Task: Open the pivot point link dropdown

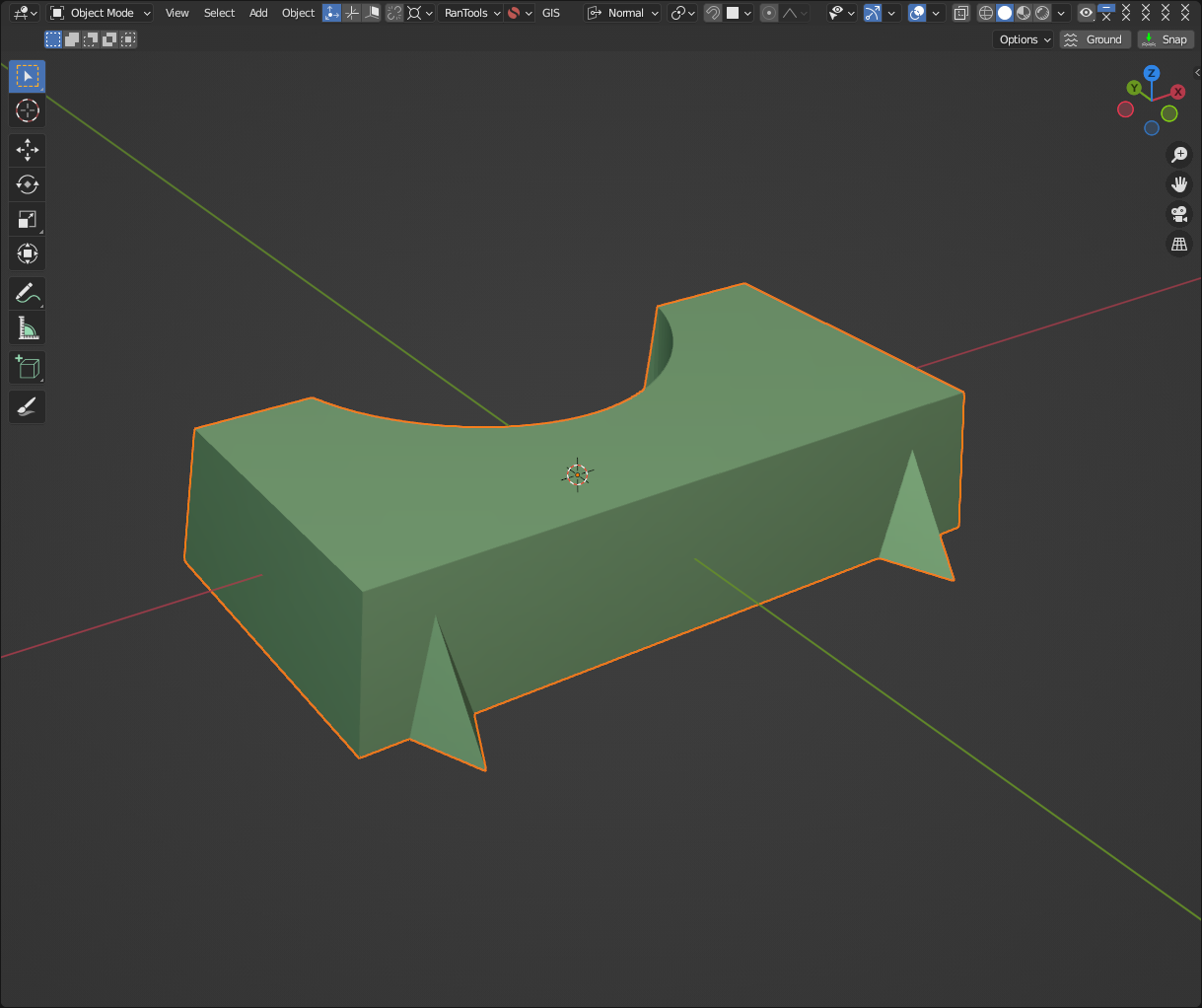Action: click(x=682, y=13)
